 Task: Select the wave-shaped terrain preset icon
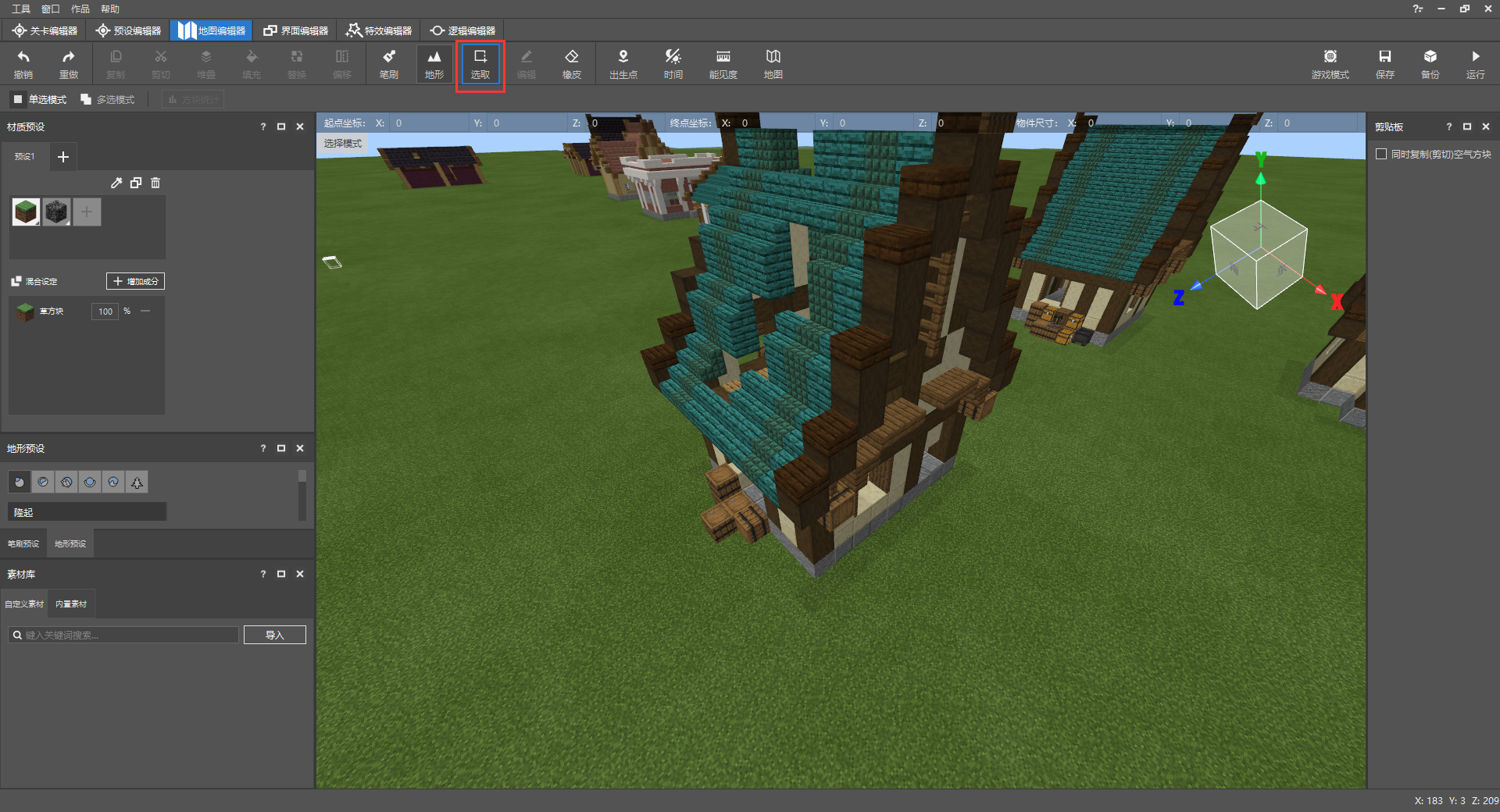tap(113, 483)
